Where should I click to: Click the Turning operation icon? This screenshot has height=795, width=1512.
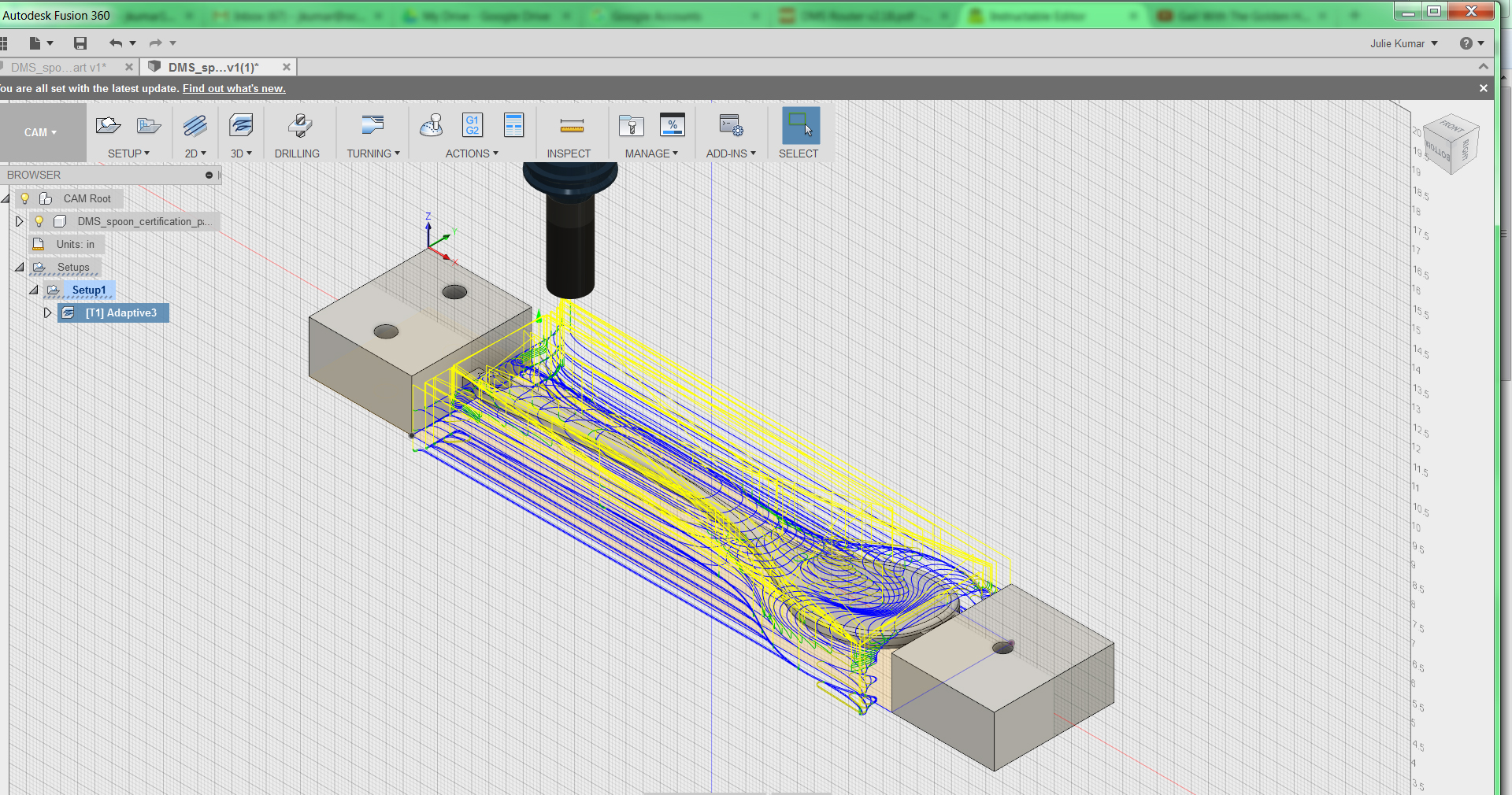[372, 126]
